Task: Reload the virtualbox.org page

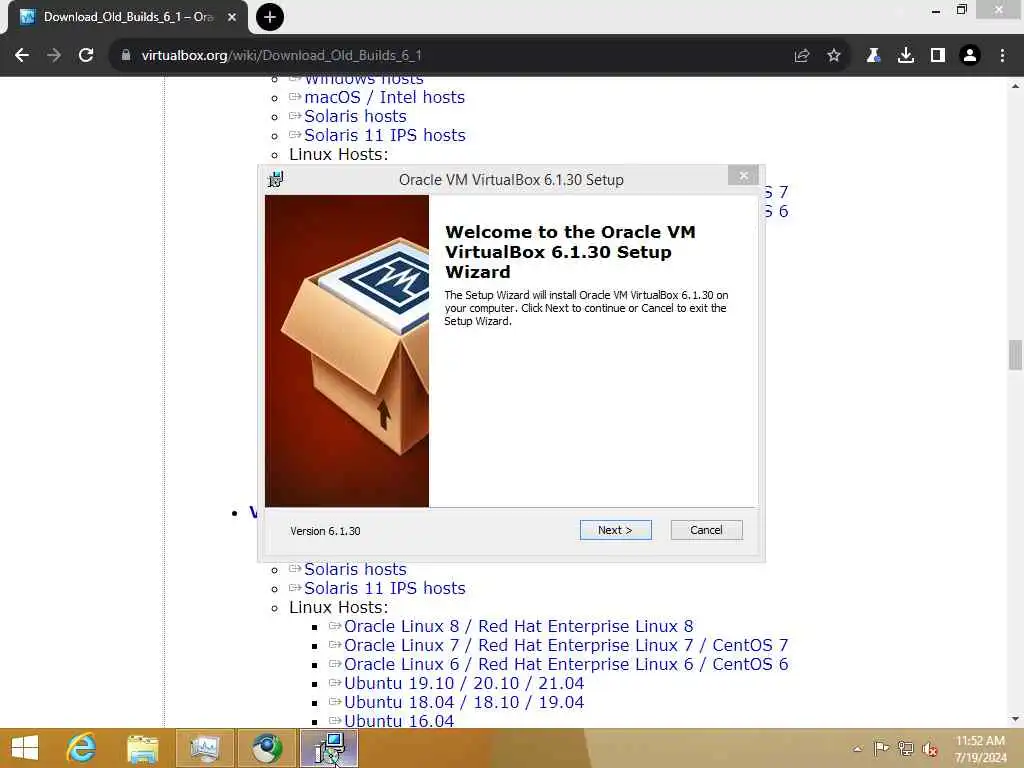Action: pos(86,56)
